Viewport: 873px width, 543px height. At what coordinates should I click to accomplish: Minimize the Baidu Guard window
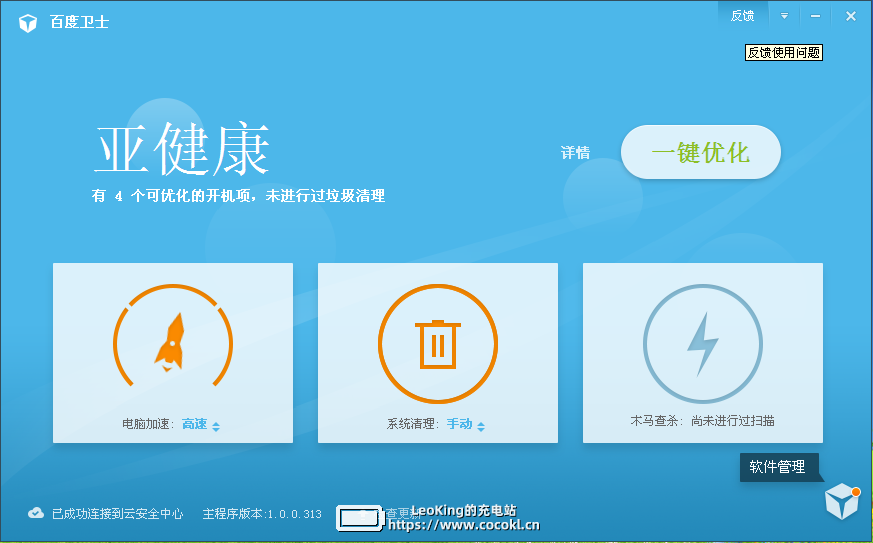815,16
